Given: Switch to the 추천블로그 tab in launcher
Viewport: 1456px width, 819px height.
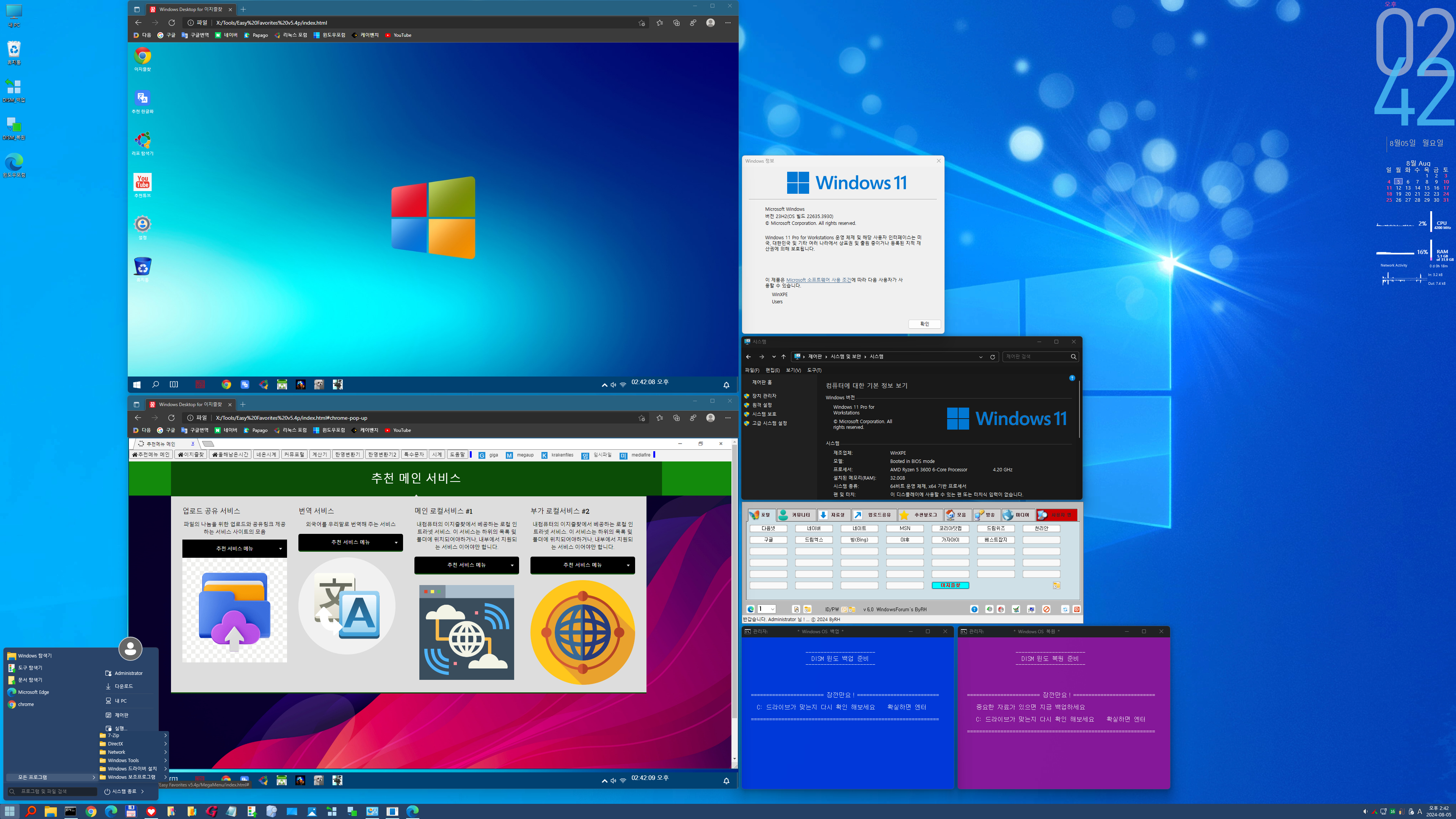Looking at the screenshot, I should (920, 515).
